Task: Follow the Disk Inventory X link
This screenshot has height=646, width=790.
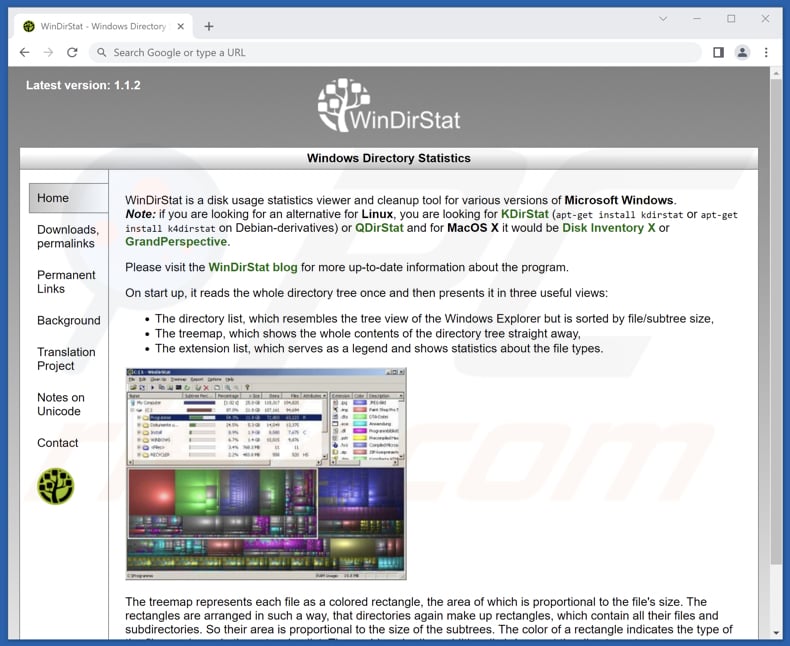Action: tap(609, 228)
